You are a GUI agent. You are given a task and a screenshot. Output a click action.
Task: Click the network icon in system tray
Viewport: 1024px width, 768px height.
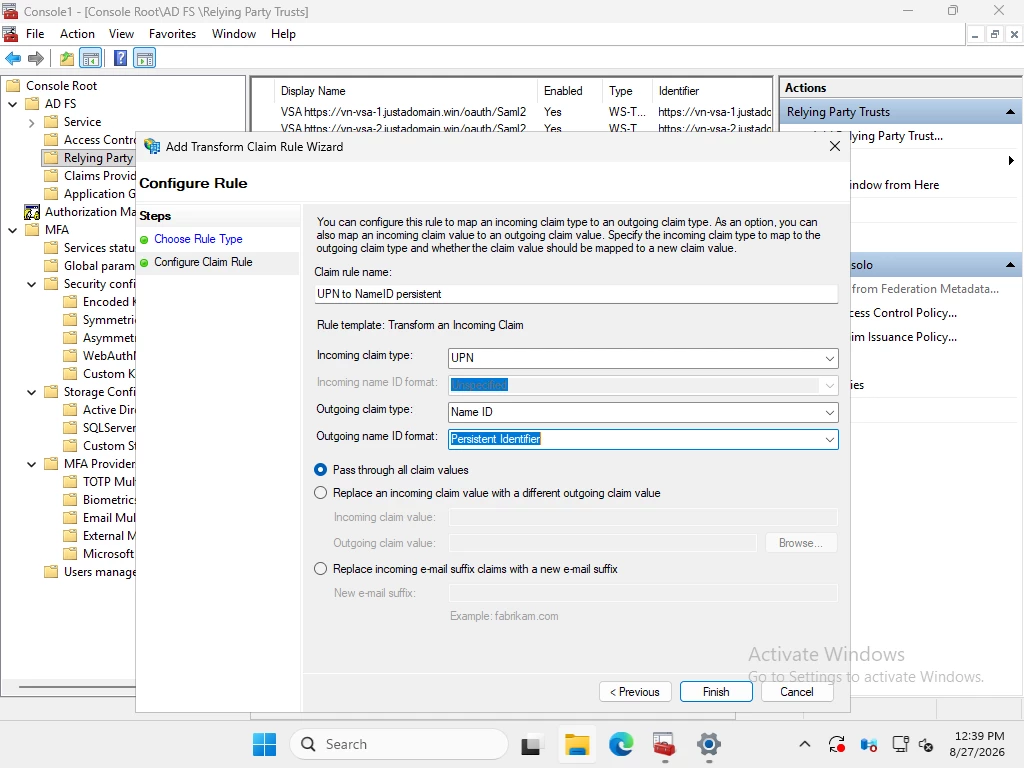tap(901, 744)
